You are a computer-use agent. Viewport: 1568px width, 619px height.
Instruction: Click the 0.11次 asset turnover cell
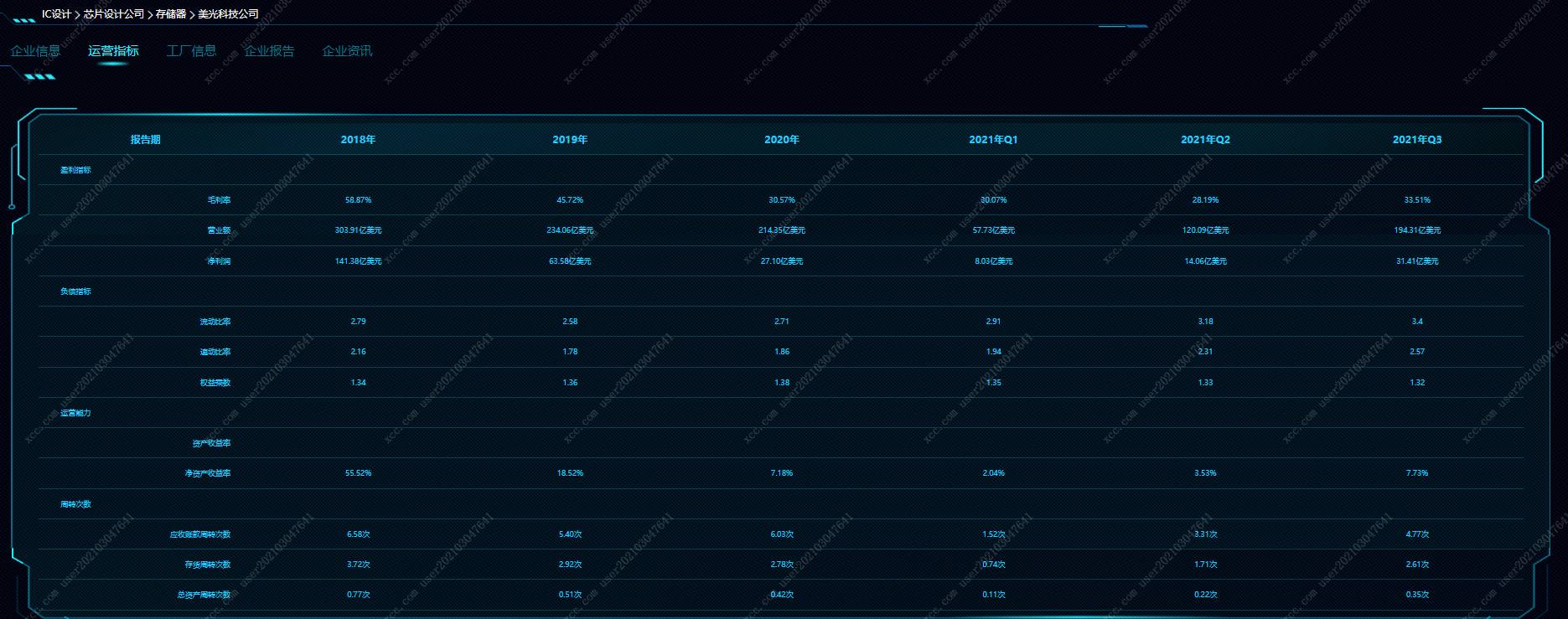993,595
